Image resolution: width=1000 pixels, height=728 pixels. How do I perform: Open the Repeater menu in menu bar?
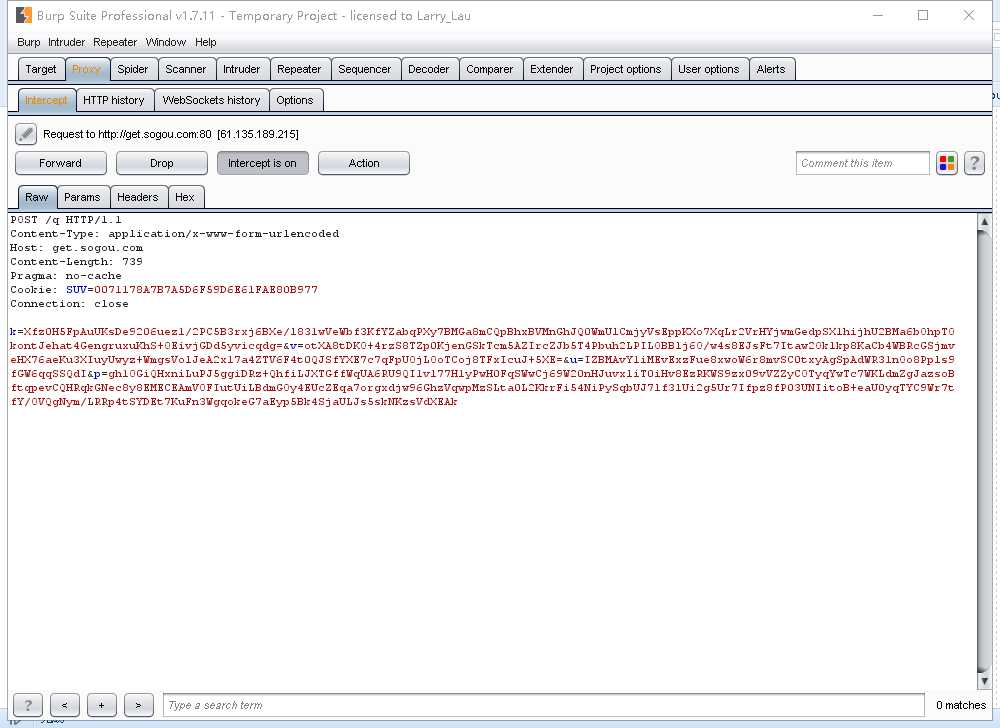point(115,42)
